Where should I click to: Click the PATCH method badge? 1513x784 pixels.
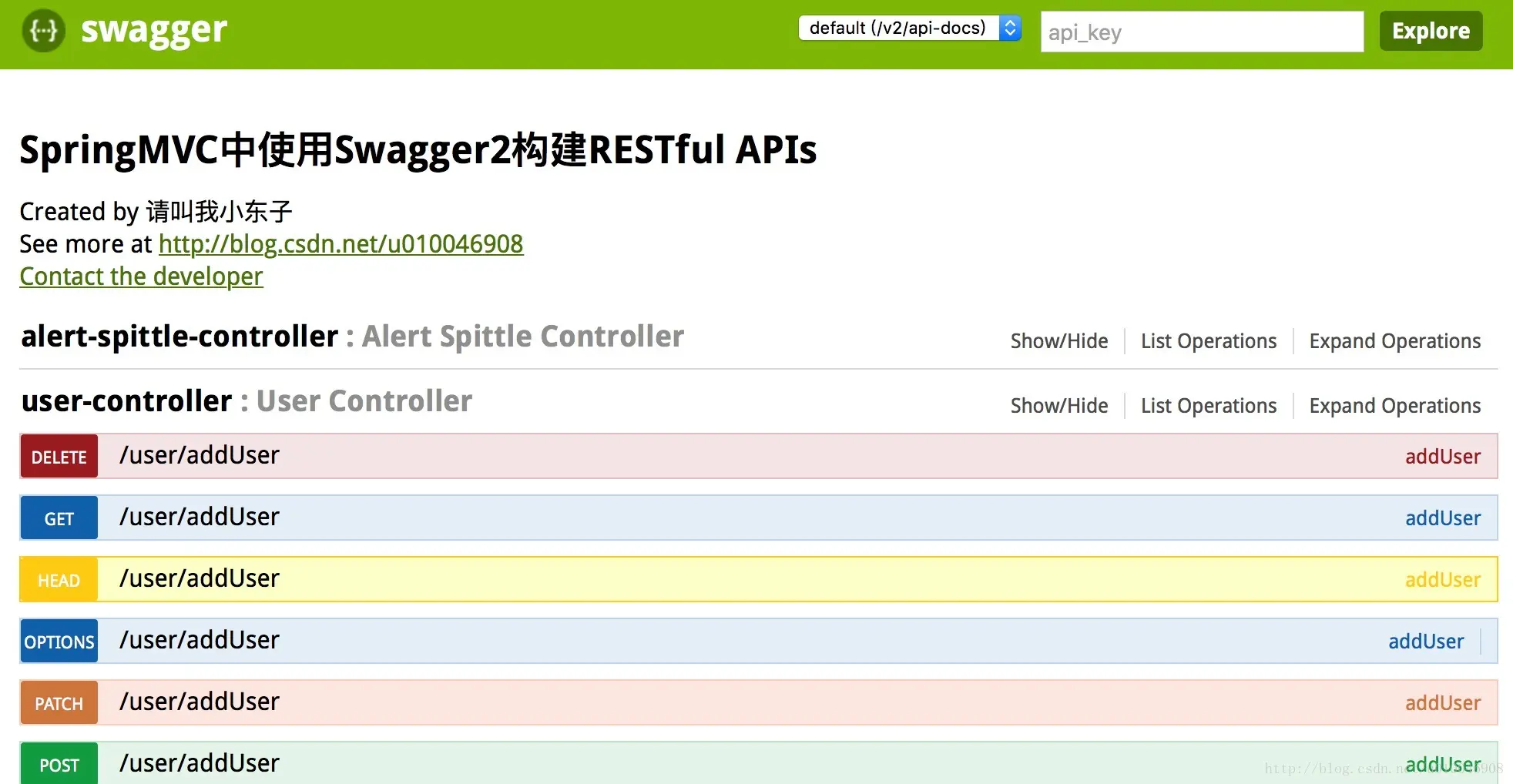(x=59, y=702)
